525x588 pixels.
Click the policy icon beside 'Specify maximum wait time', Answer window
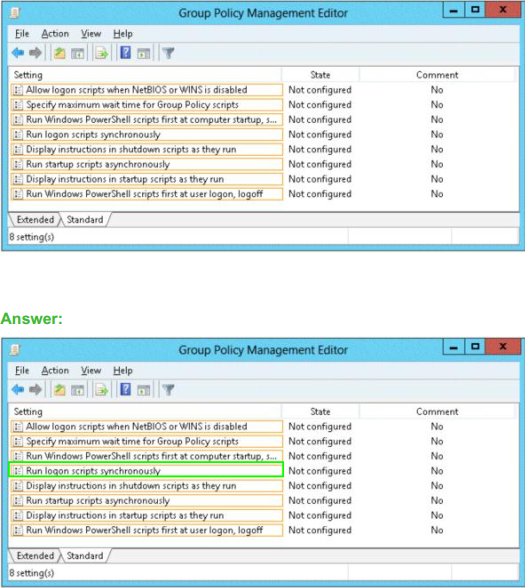pyautogui.click(x=18, y=441)
